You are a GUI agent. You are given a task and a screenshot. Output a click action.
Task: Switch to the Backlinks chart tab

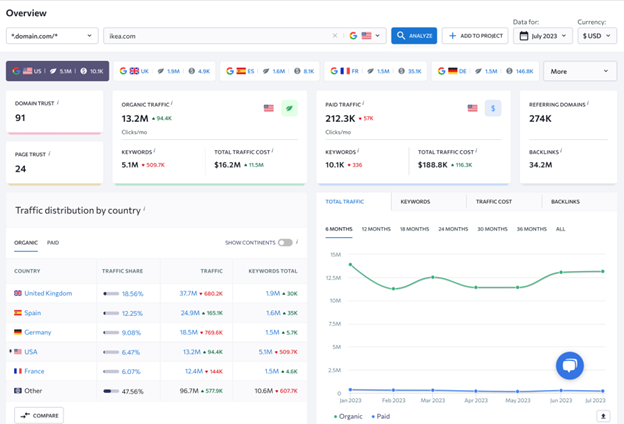point(565,201)
